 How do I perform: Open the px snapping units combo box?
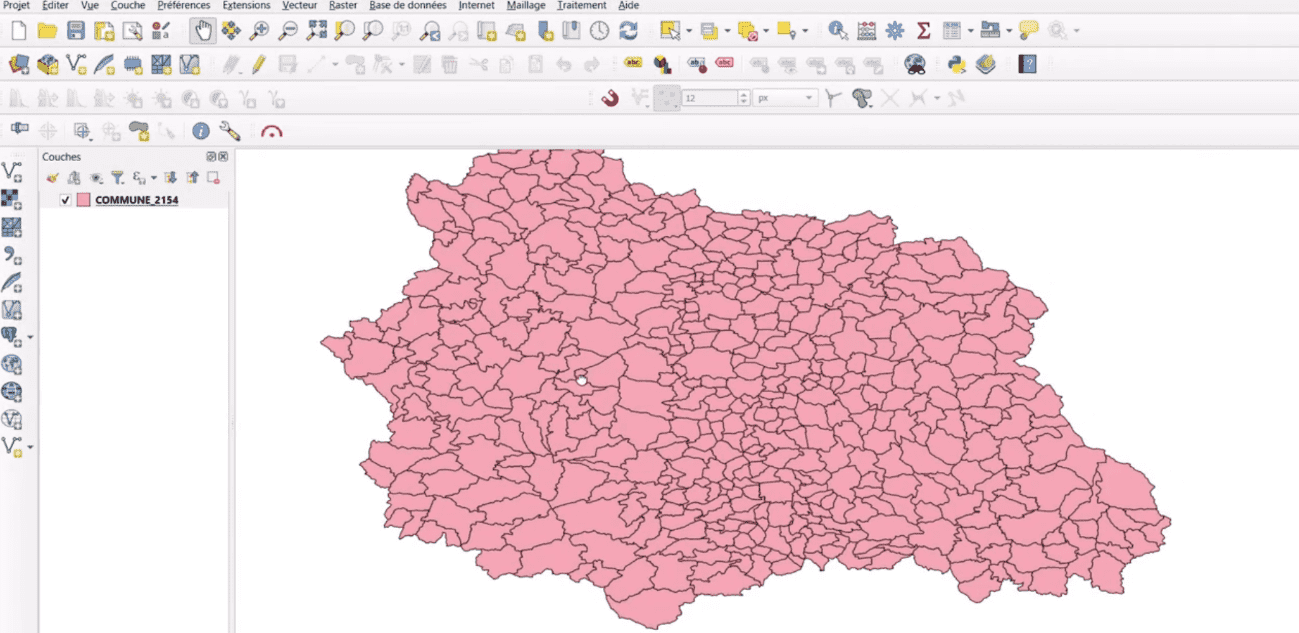[x=785, y=98]
